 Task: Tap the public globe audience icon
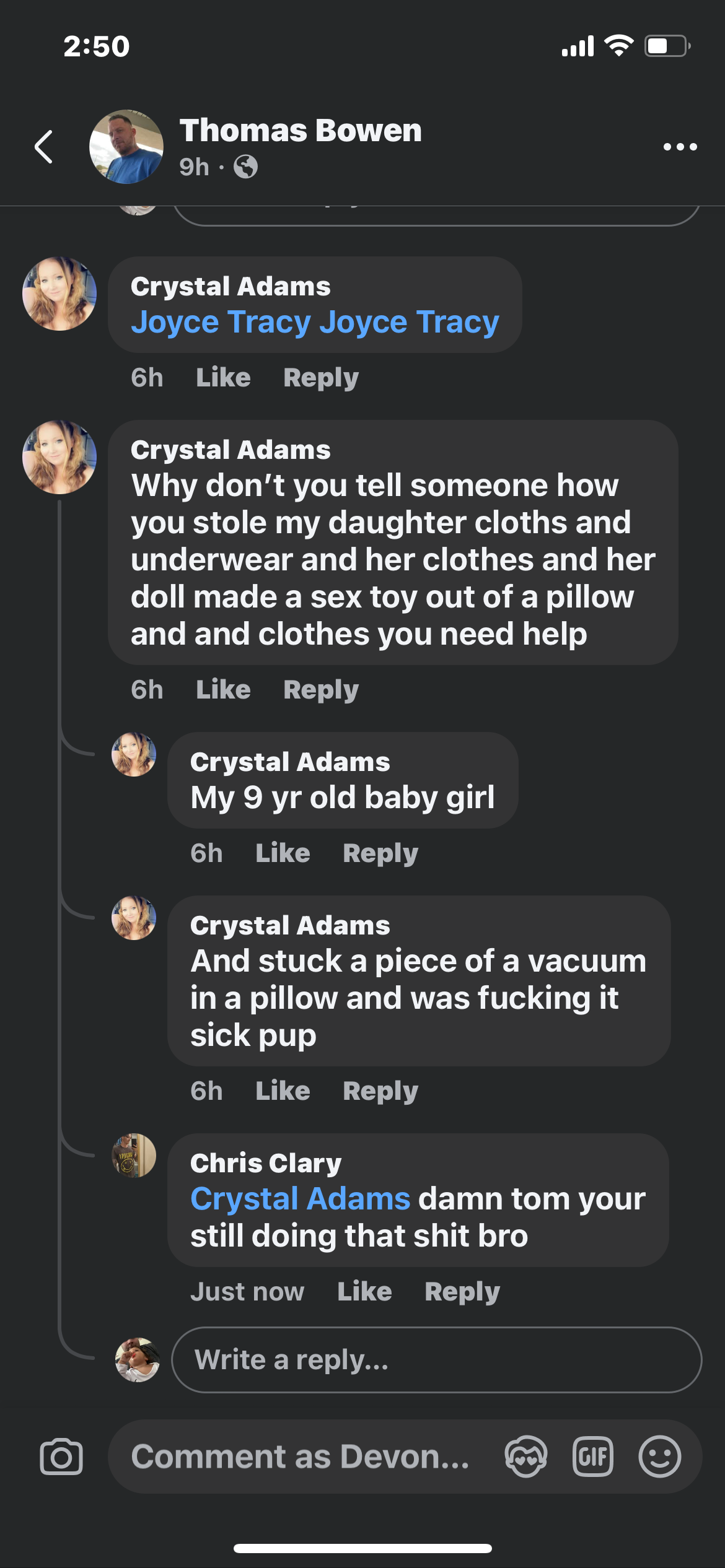click(246, 167)
